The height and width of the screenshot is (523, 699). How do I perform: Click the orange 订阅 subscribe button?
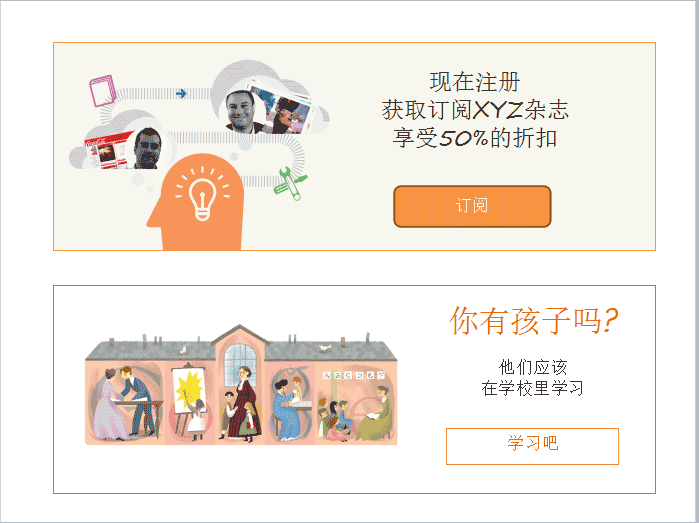tap(472, 206)
